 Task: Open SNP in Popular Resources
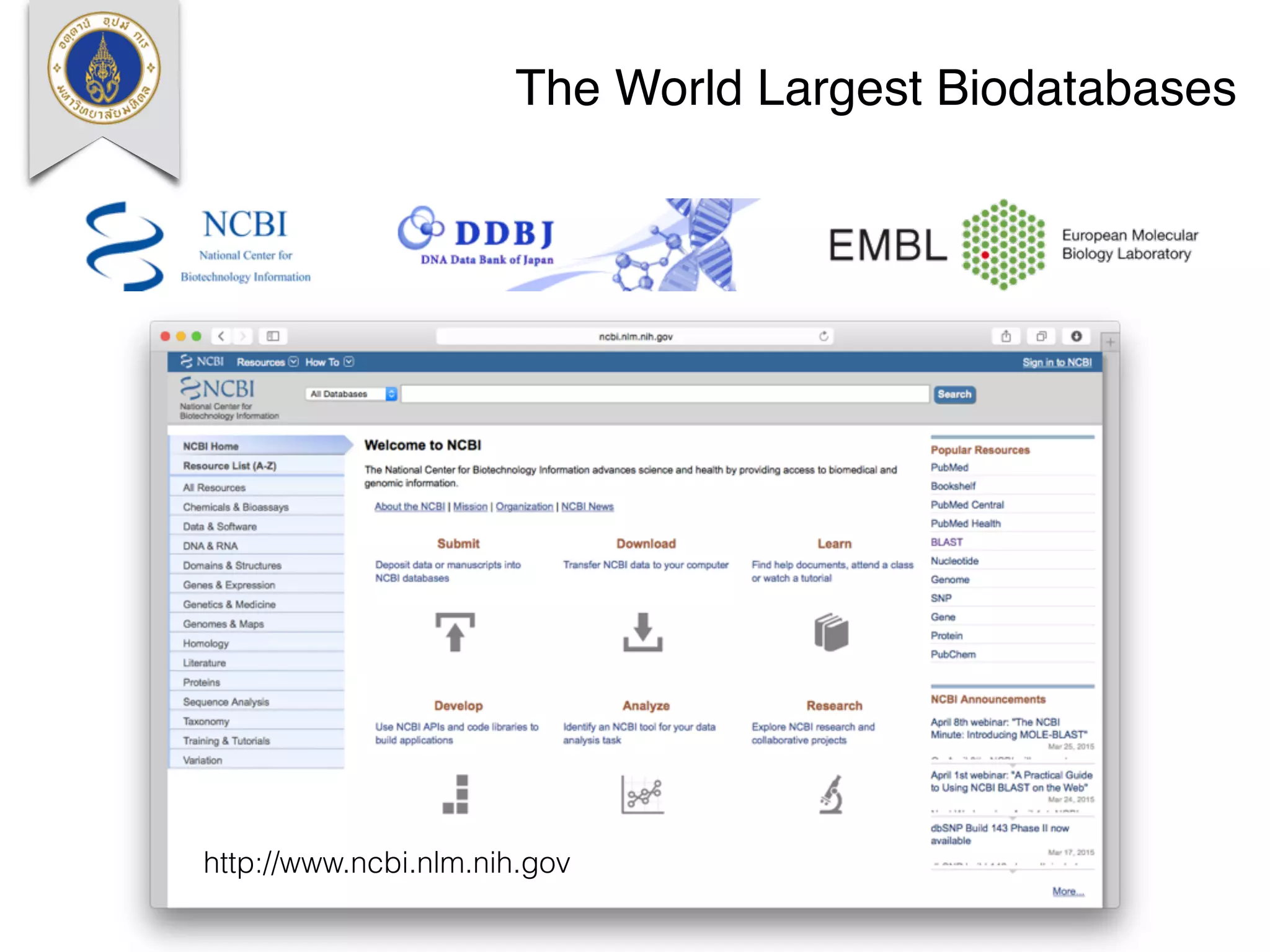pos(941,598)
